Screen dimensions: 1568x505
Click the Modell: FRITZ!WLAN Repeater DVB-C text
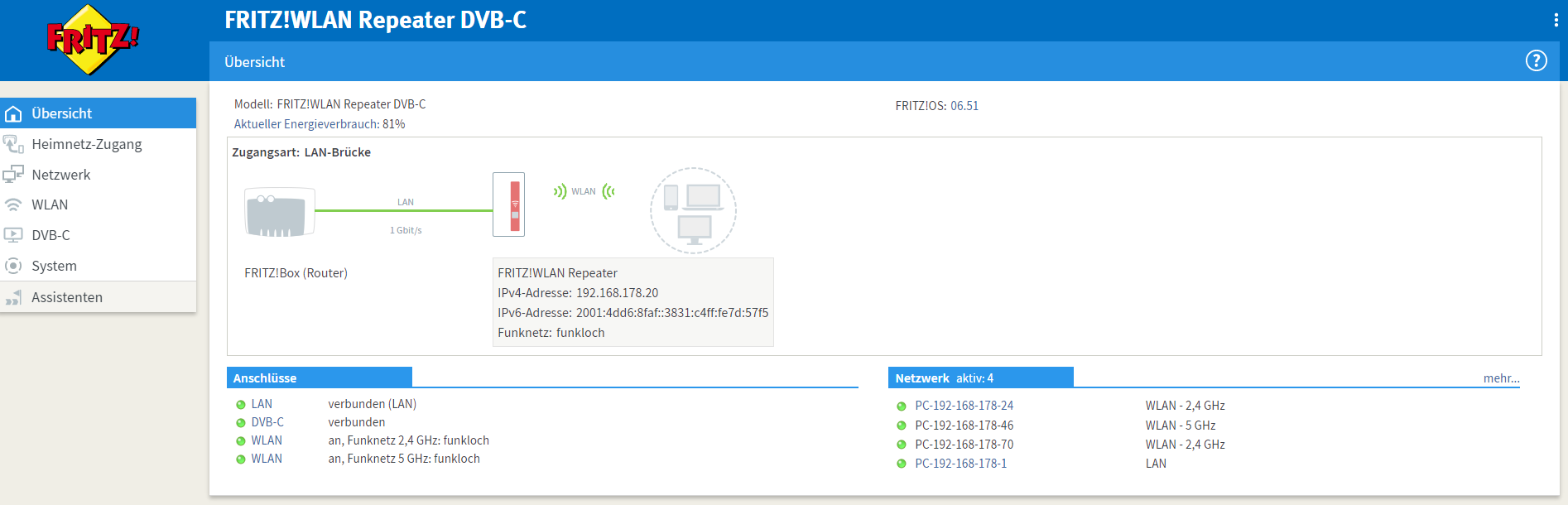point(329,104)
